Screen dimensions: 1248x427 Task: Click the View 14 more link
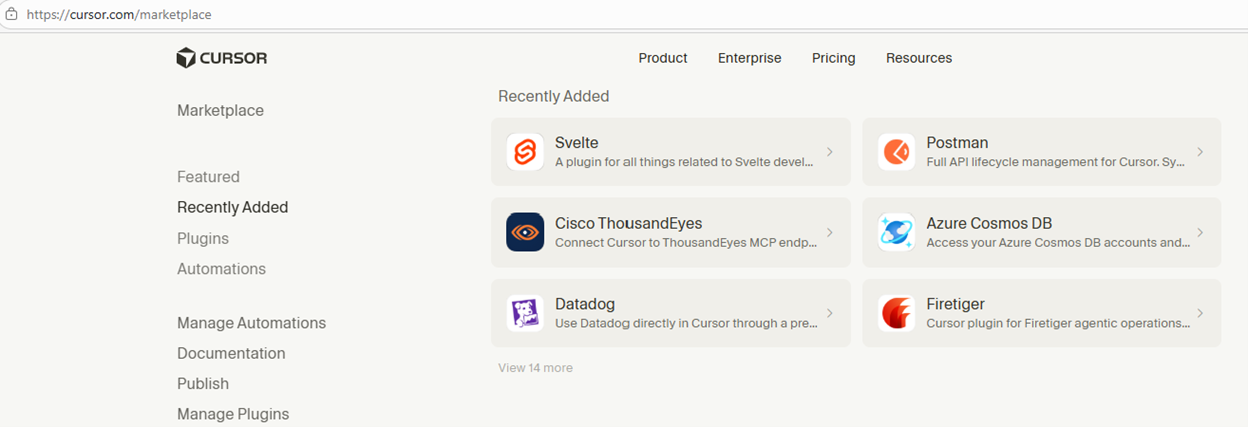pos(535,368)
